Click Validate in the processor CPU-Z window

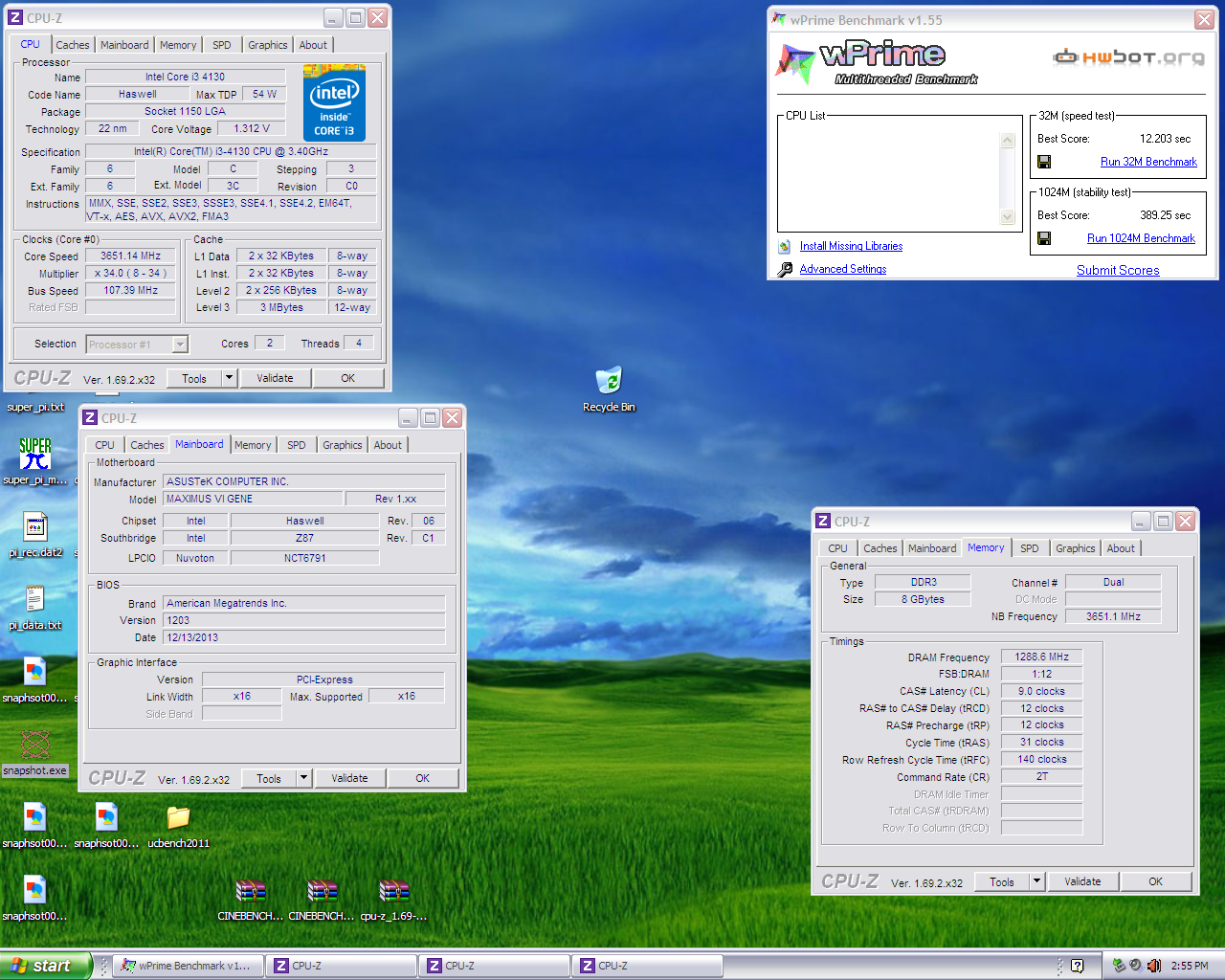pyautogui.click(x=276, y=378)
